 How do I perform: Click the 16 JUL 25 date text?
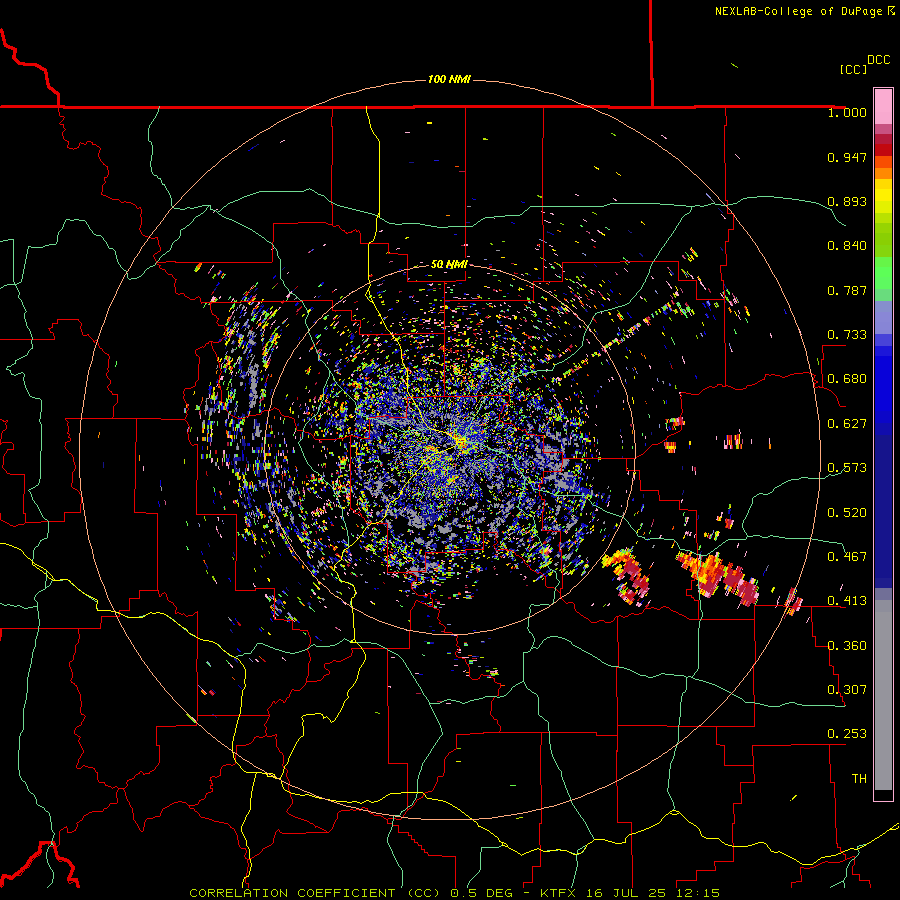626,893
